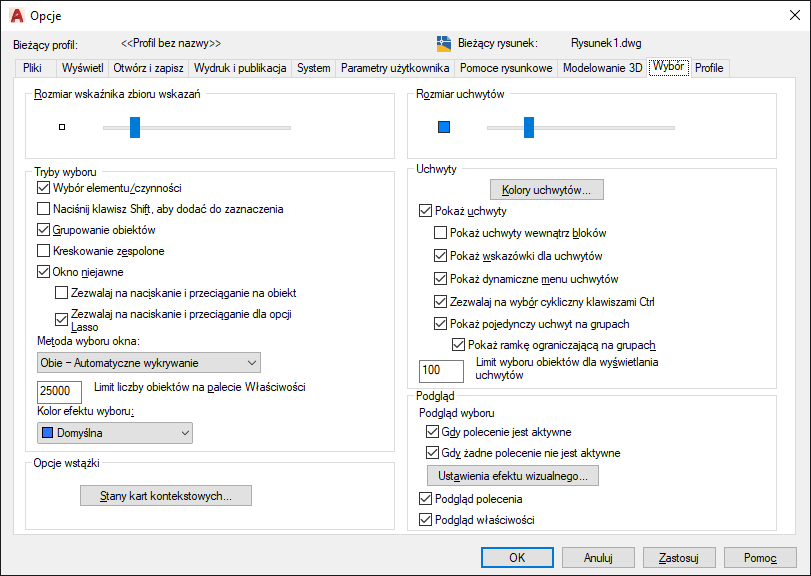Click the pickbox size preview square

click(x=62, y=127)
